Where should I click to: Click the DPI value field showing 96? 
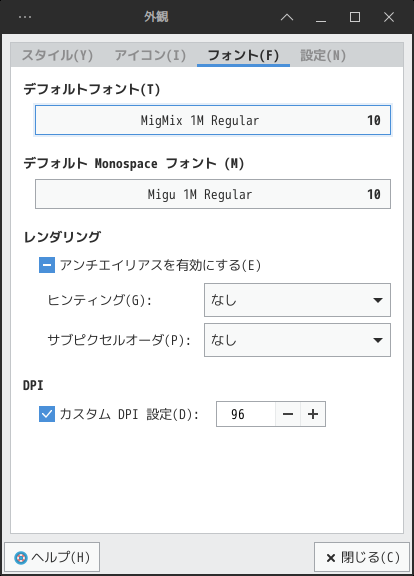click(246, 414)
